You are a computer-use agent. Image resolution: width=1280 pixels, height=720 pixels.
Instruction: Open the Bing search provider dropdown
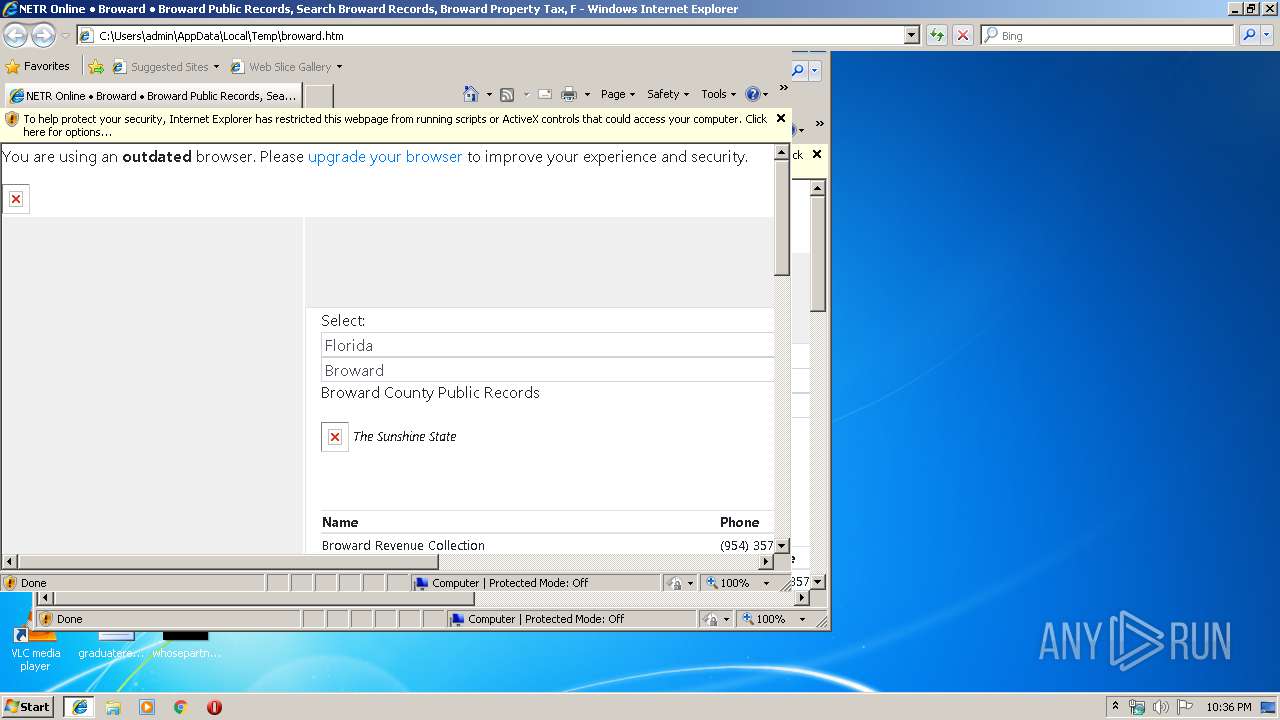click(x=1267, y=35)
